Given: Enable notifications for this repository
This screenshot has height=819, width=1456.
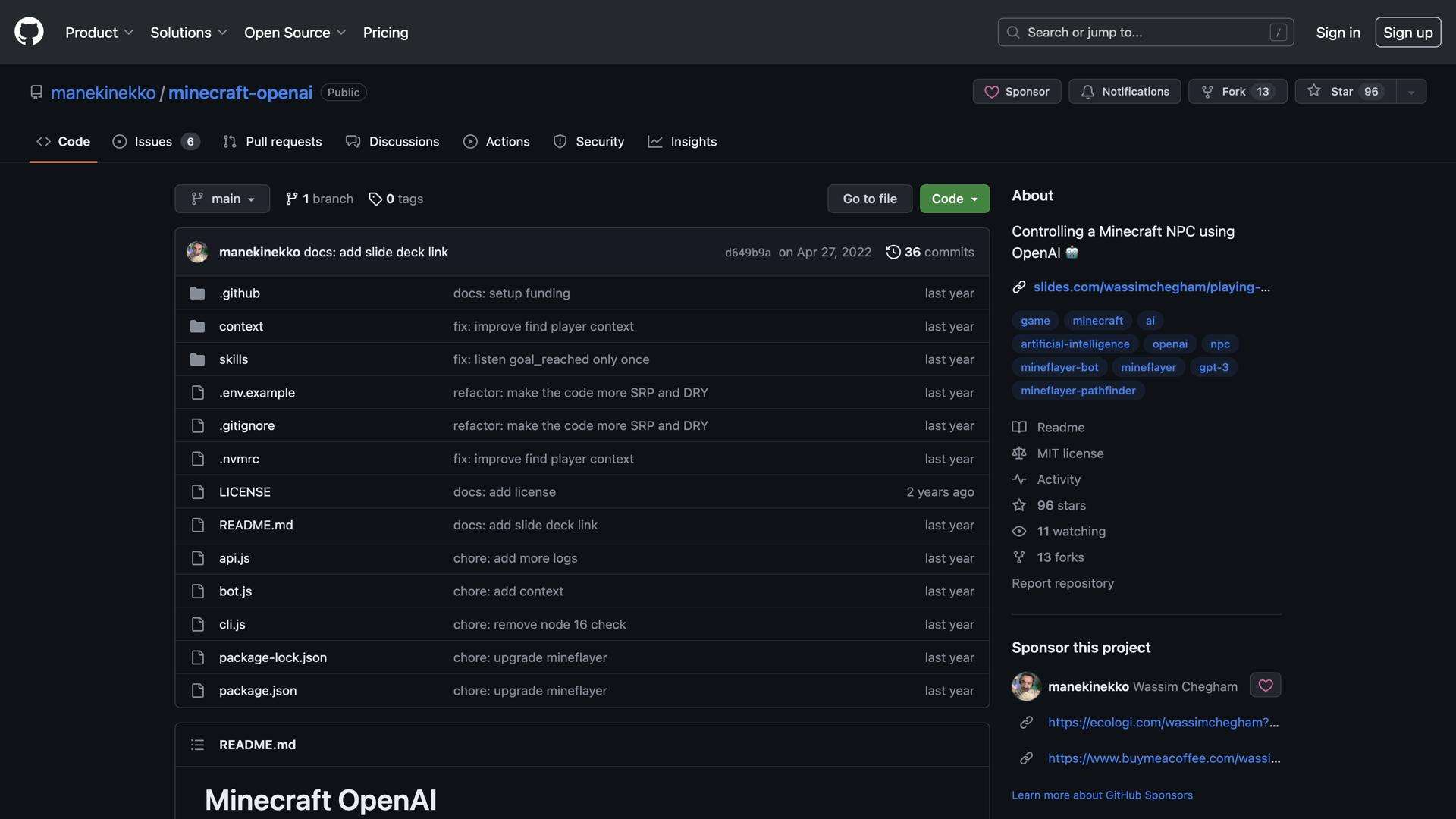Looking at the screenshot, I should click(x=1124, y=91).
